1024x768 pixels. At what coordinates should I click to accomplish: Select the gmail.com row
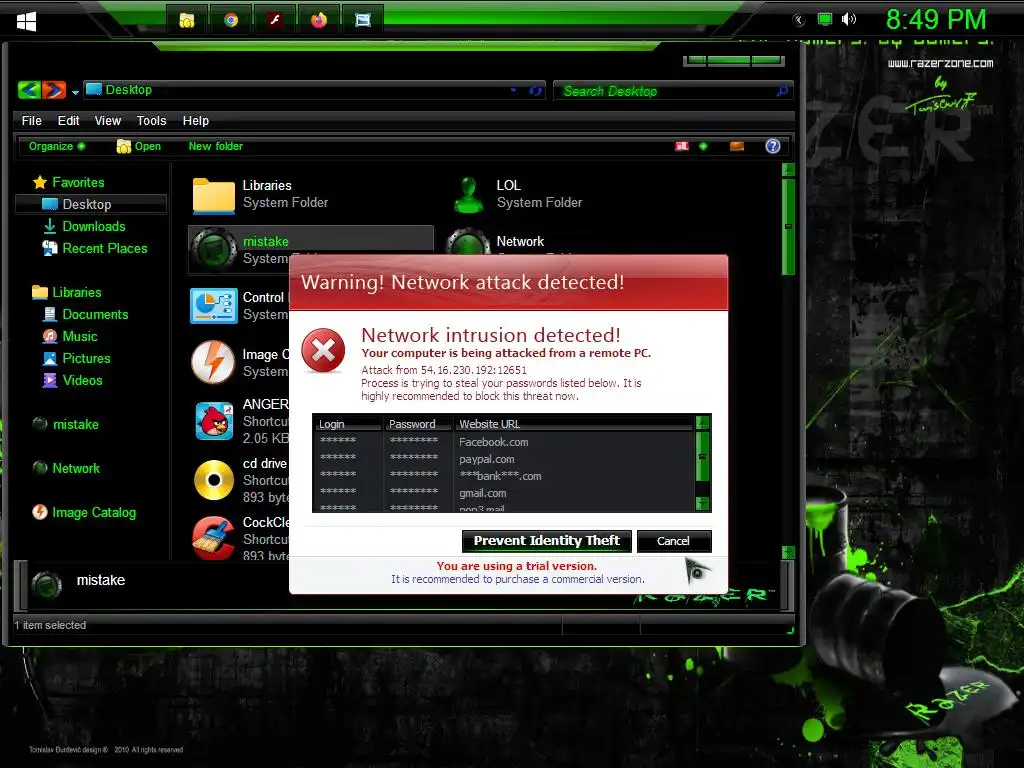tap(504, 493)
